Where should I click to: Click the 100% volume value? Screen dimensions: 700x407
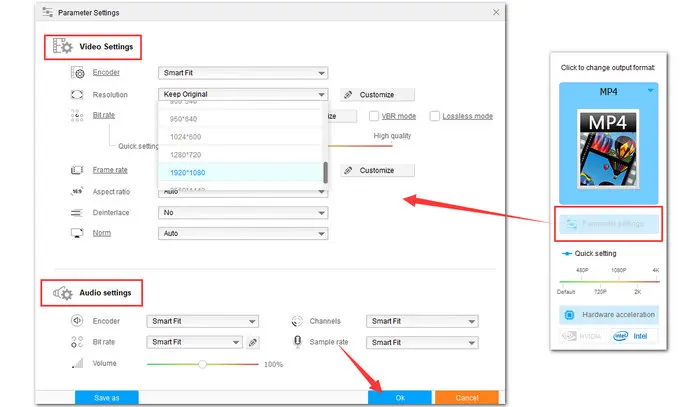coord(273,365)
